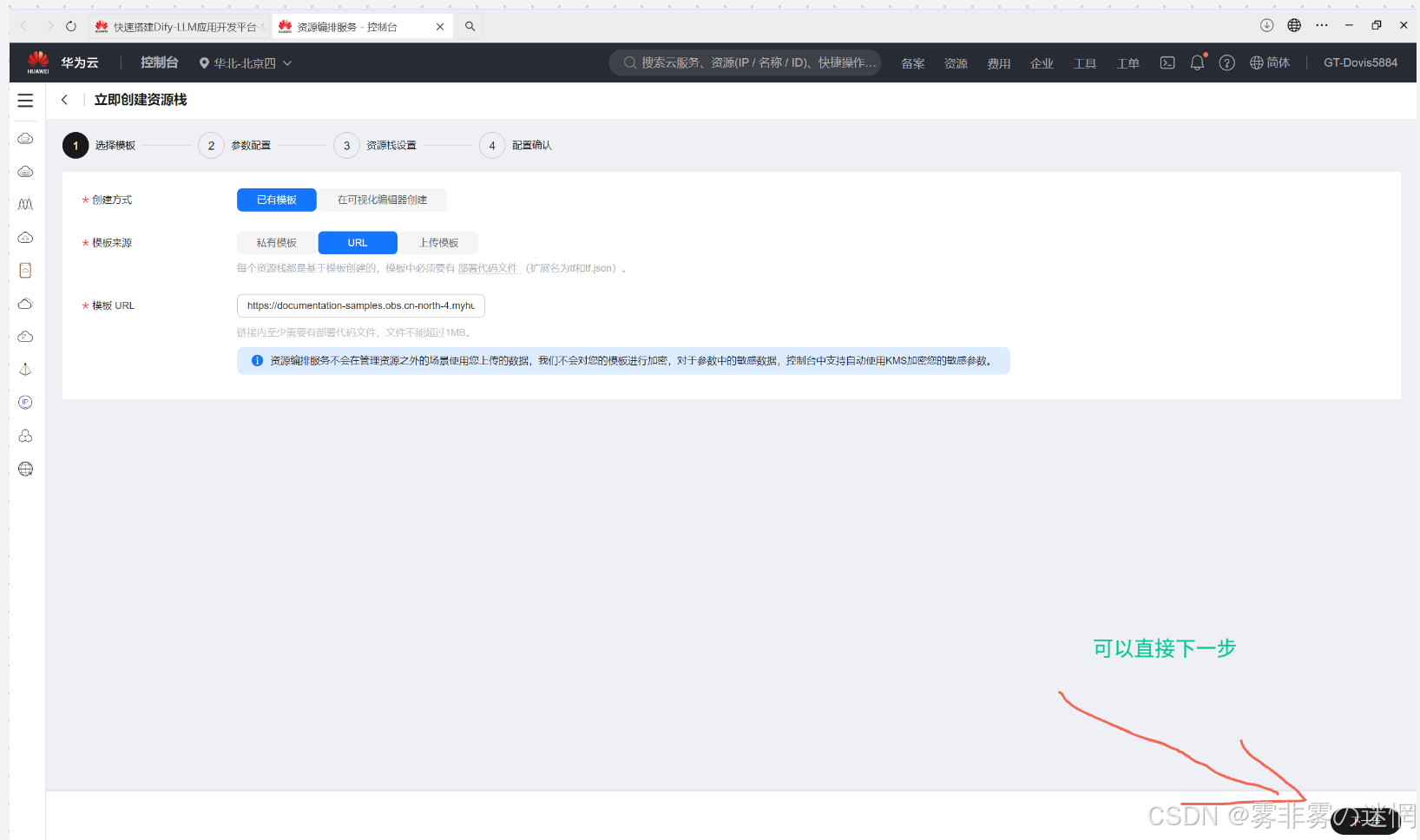Click the back arrow beside 立即创建资源栈
1420x840 pixels.
coord(64,100)
